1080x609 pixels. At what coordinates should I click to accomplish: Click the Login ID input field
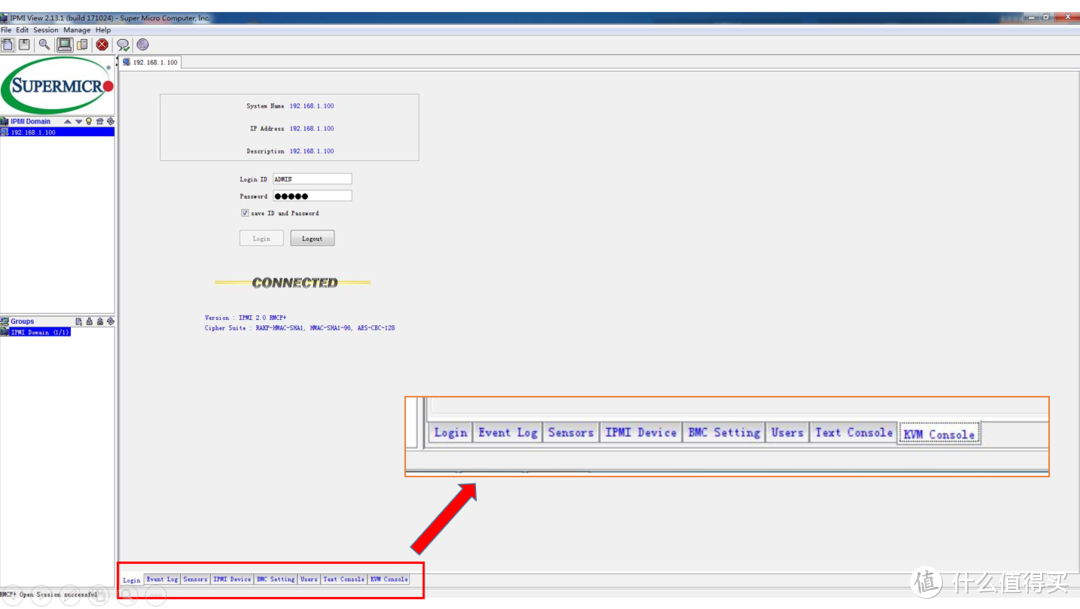click(312, 179)
